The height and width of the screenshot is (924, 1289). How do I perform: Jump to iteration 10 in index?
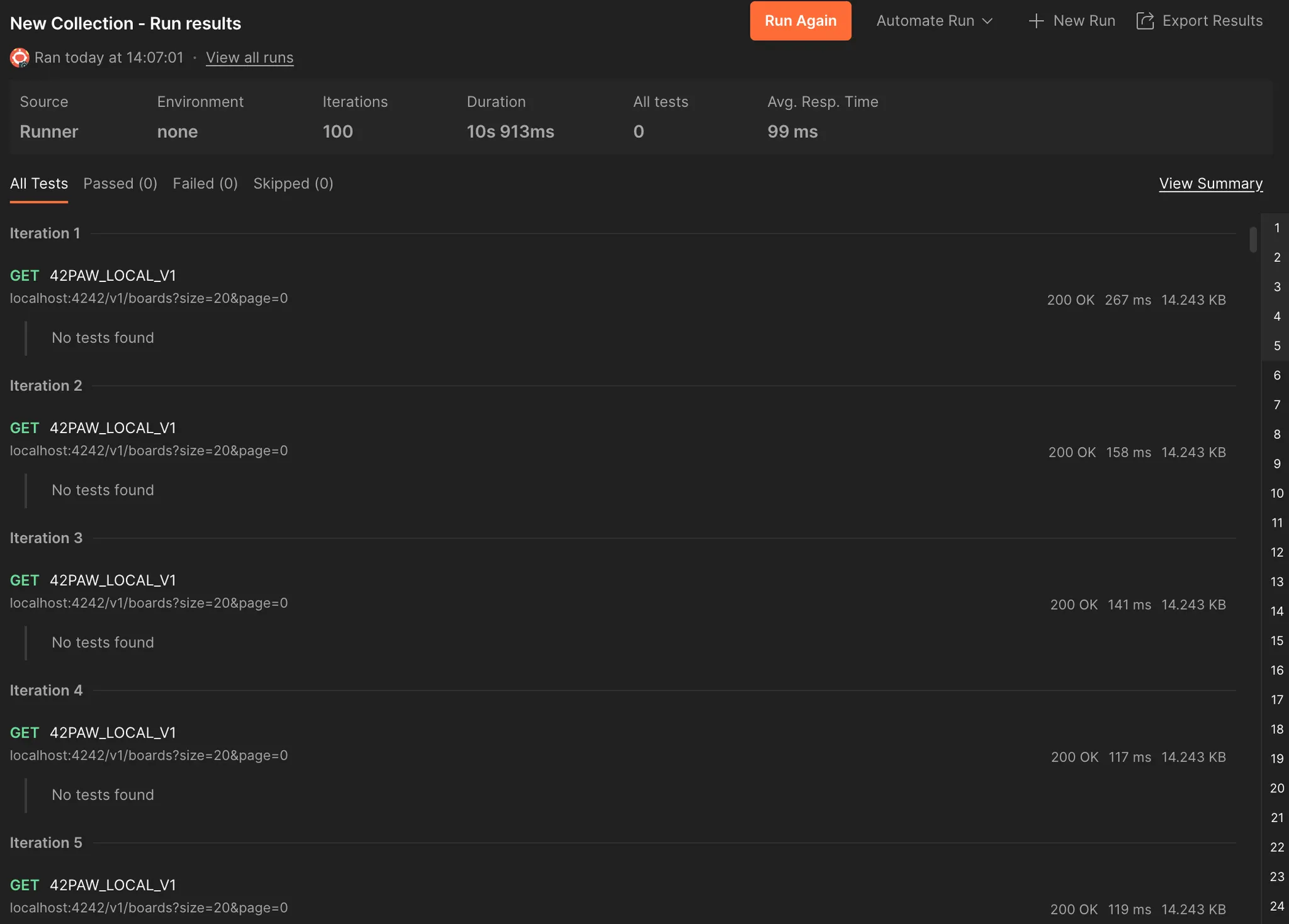click(x=1276, y=493)
